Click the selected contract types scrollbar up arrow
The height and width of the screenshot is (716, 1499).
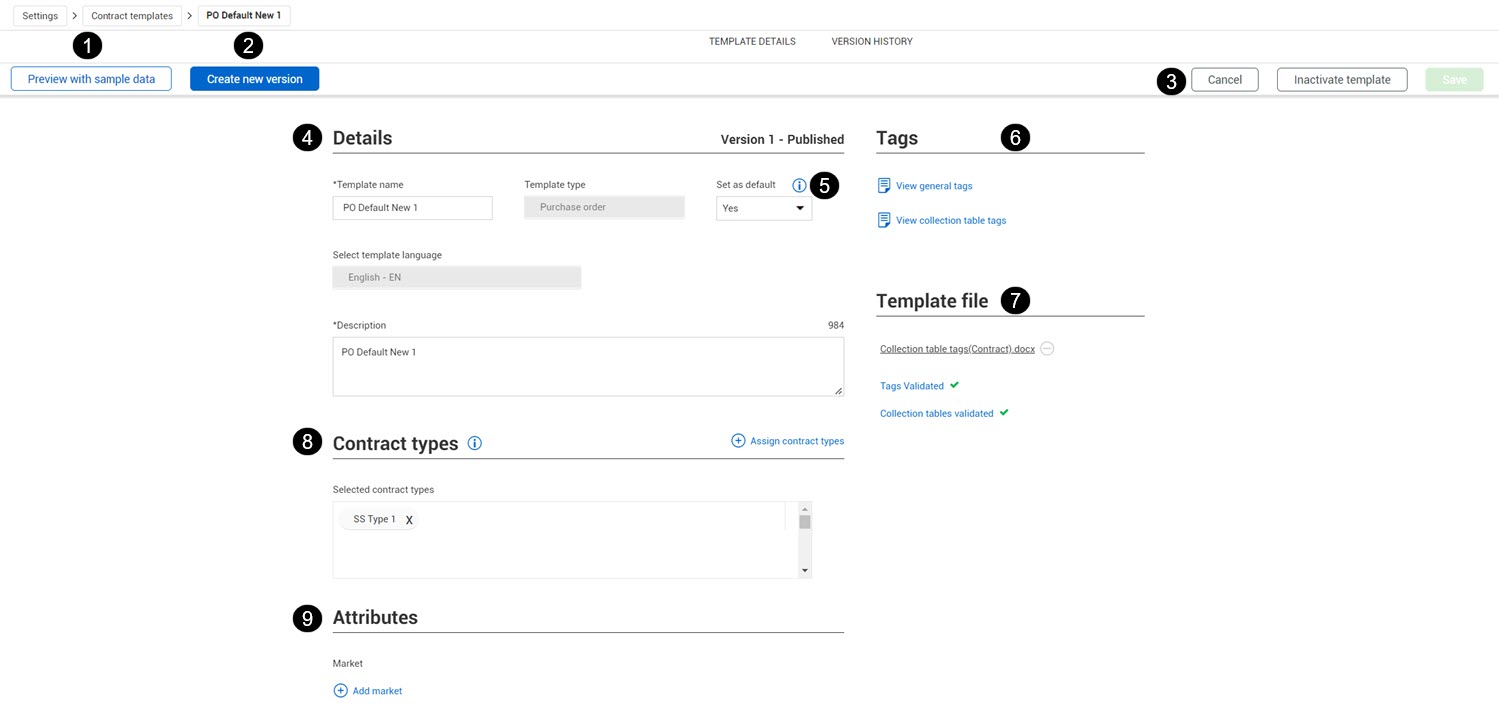[805, 509]
